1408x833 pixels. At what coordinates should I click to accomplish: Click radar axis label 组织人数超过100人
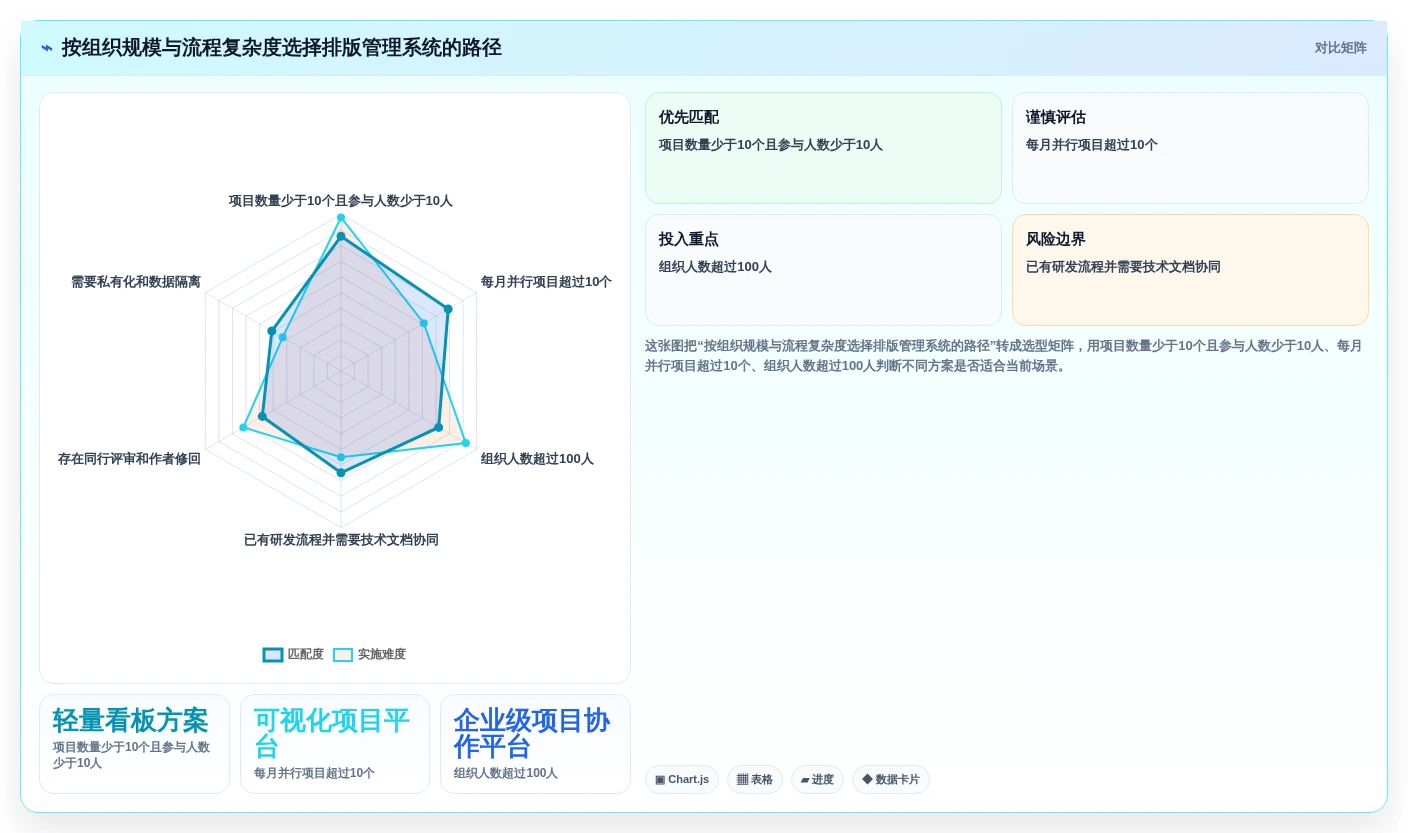(x=537, y=459)
